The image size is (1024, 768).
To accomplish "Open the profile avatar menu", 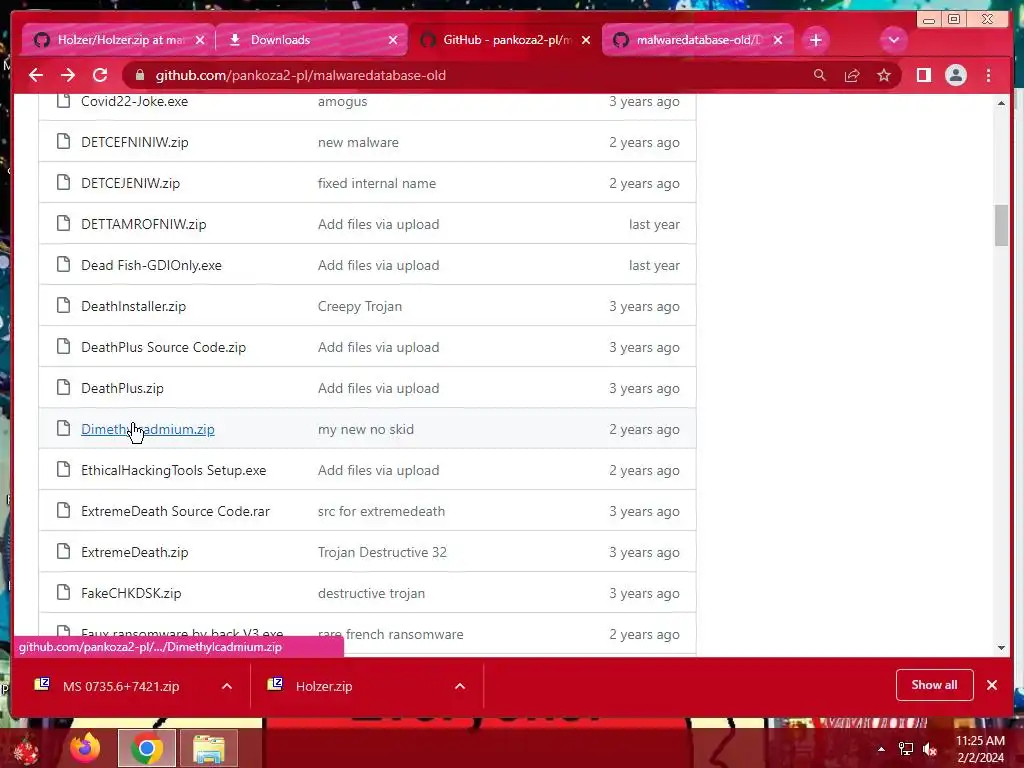I will click(x=955, y=75).
